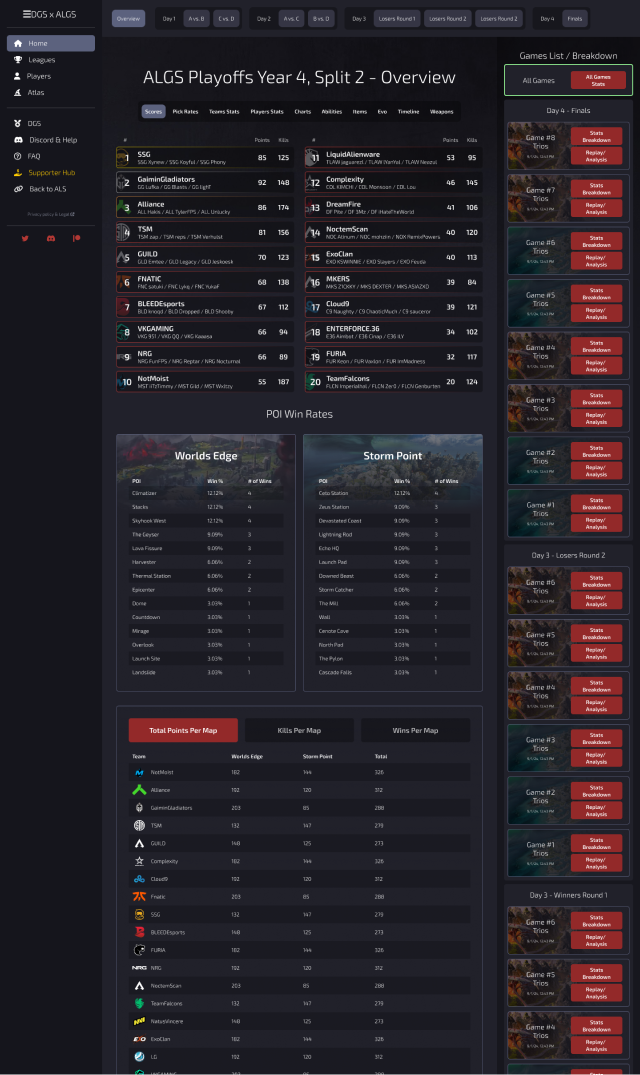Screen dimensions: 640x1075
Task: Click the SSG team logo in standings
Action: (123, 158)
